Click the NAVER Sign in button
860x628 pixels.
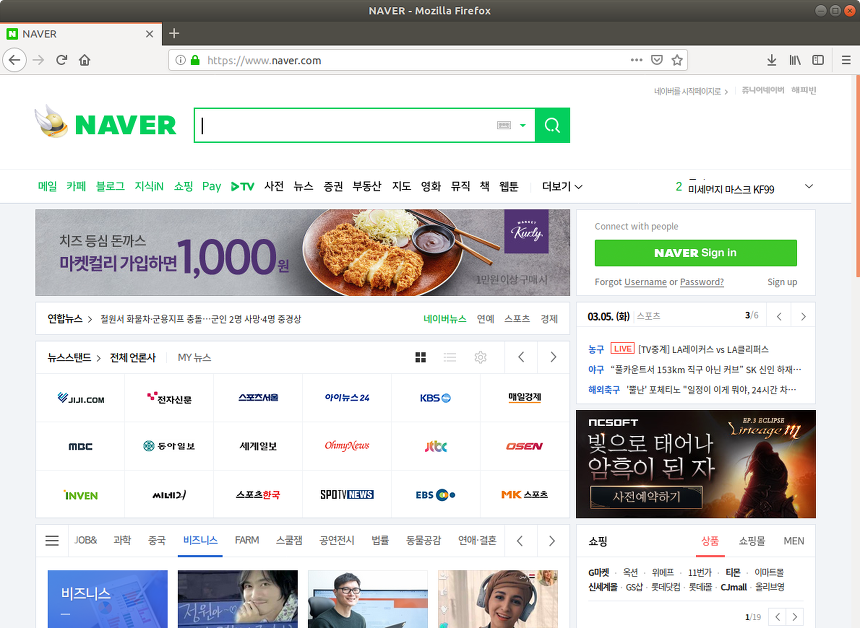(x=695, y=253)
